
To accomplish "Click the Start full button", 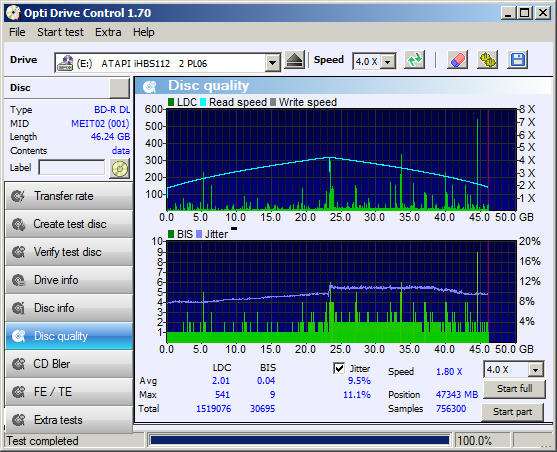I will (514, 389).
